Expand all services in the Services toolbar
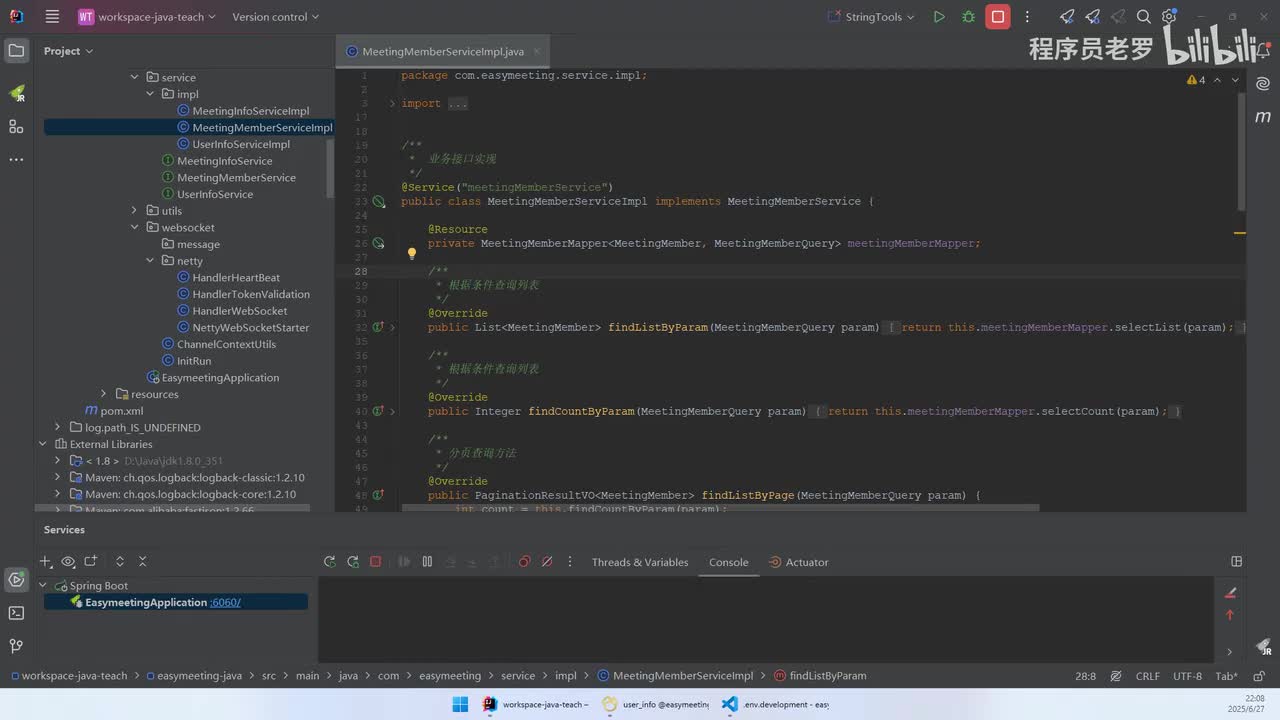 120,562
